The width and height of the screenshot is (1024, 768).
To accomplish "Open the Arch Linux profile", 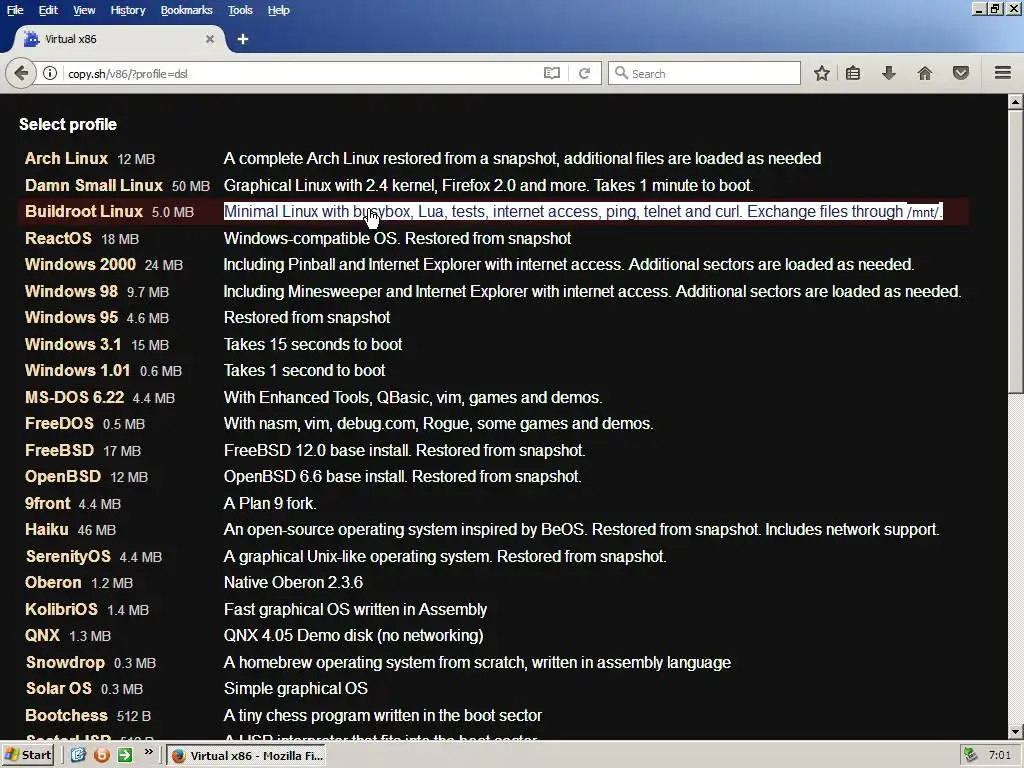I will [66, 158].
